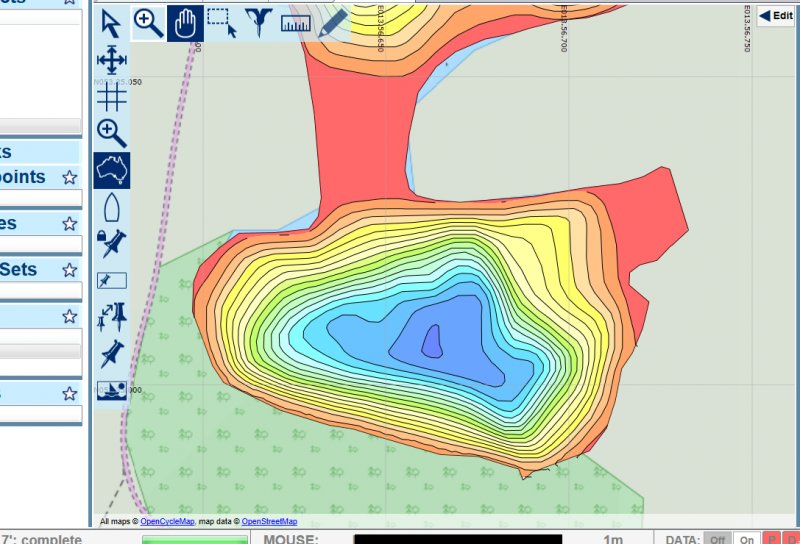This screenshot has height=544, width=800.
Task: Click the Australia map layer icon
Action: point(111,170)
